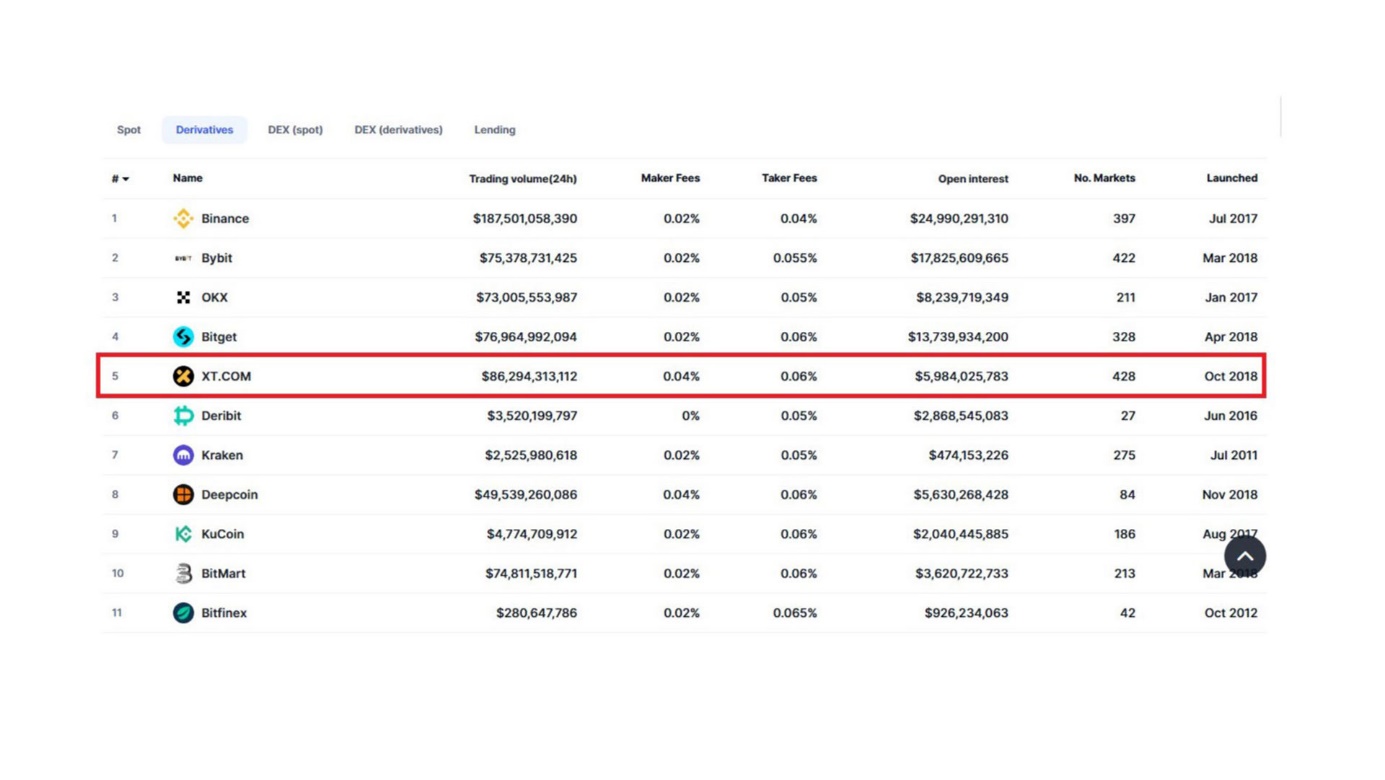Click the XT.COM logo icon

point(183,376)
